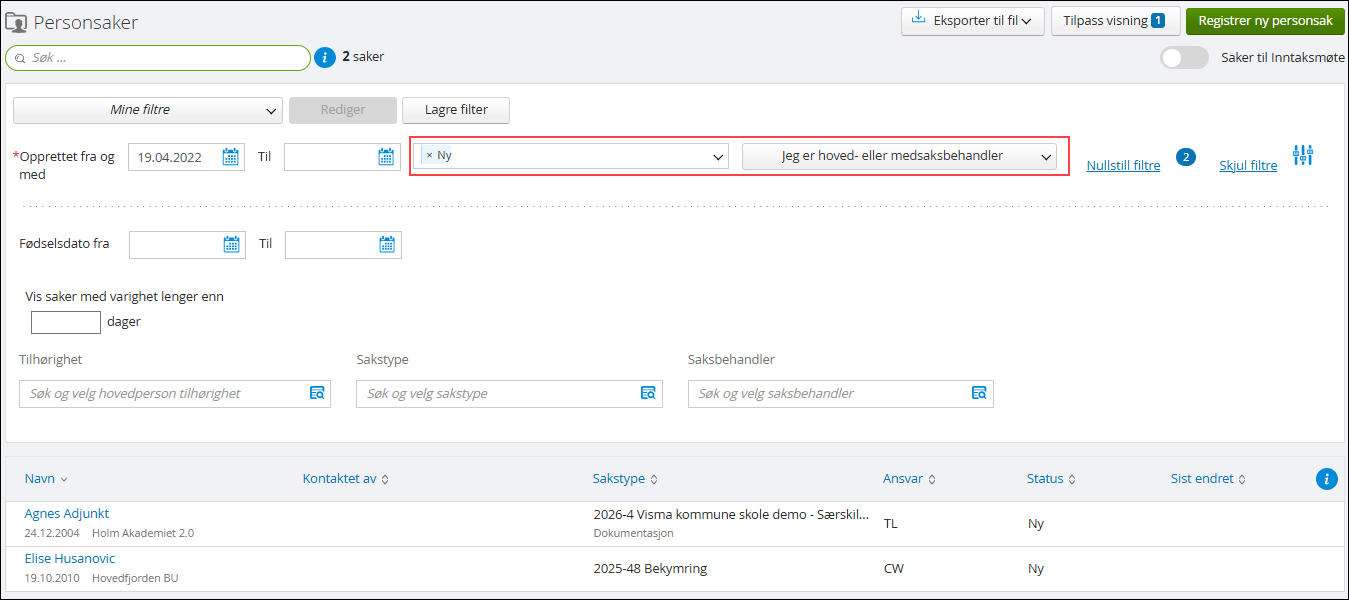Remove the Ny status filter tag
The width and height of the screenshot is (1349, 600).
[x=429, y=156]
